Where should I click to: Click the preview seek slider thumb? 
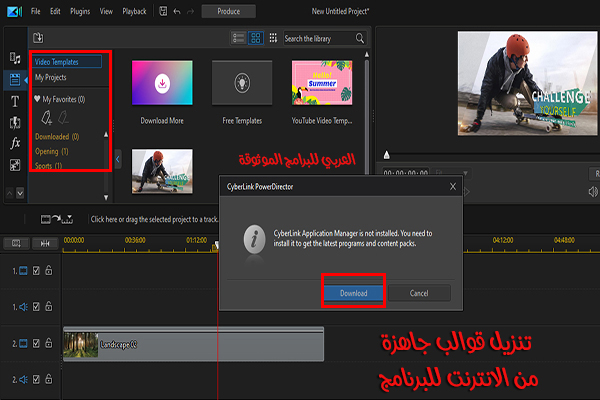[386, 155]
